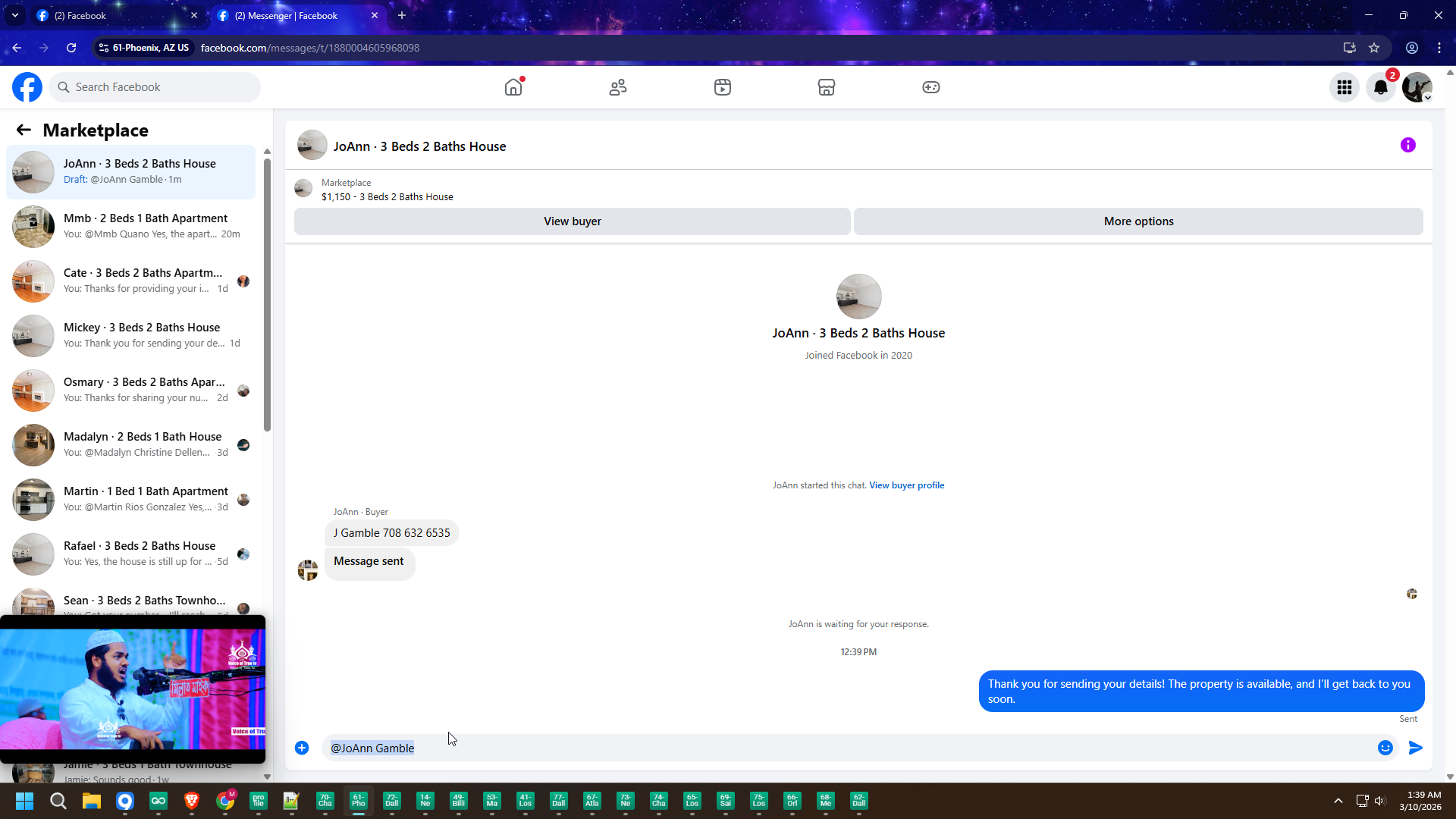
Task: Open Reels video icon in navigation
Action: [x=722, y=87]
